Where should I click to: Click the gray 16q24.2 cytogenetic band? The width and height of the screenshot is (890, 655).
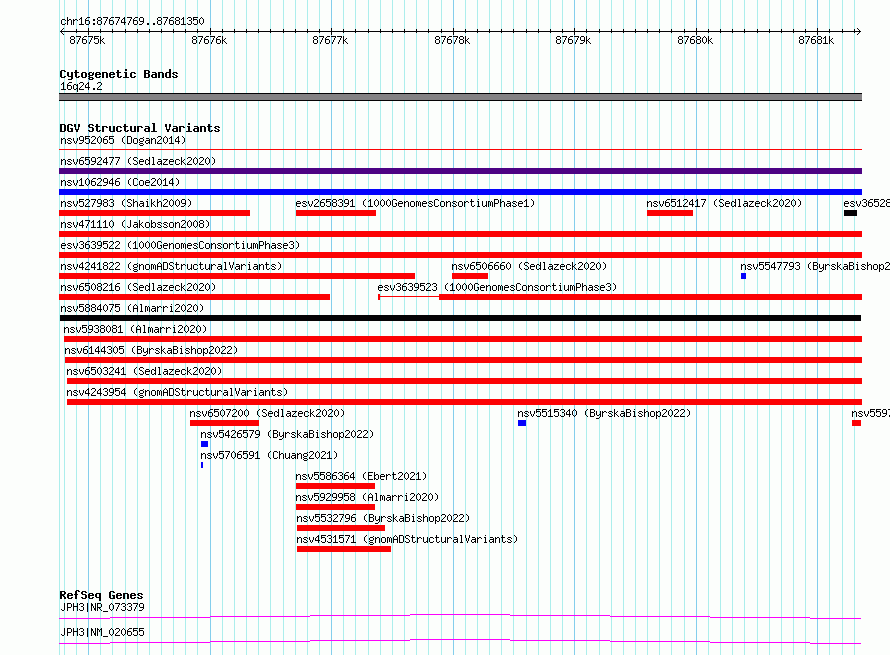(460, 97)
